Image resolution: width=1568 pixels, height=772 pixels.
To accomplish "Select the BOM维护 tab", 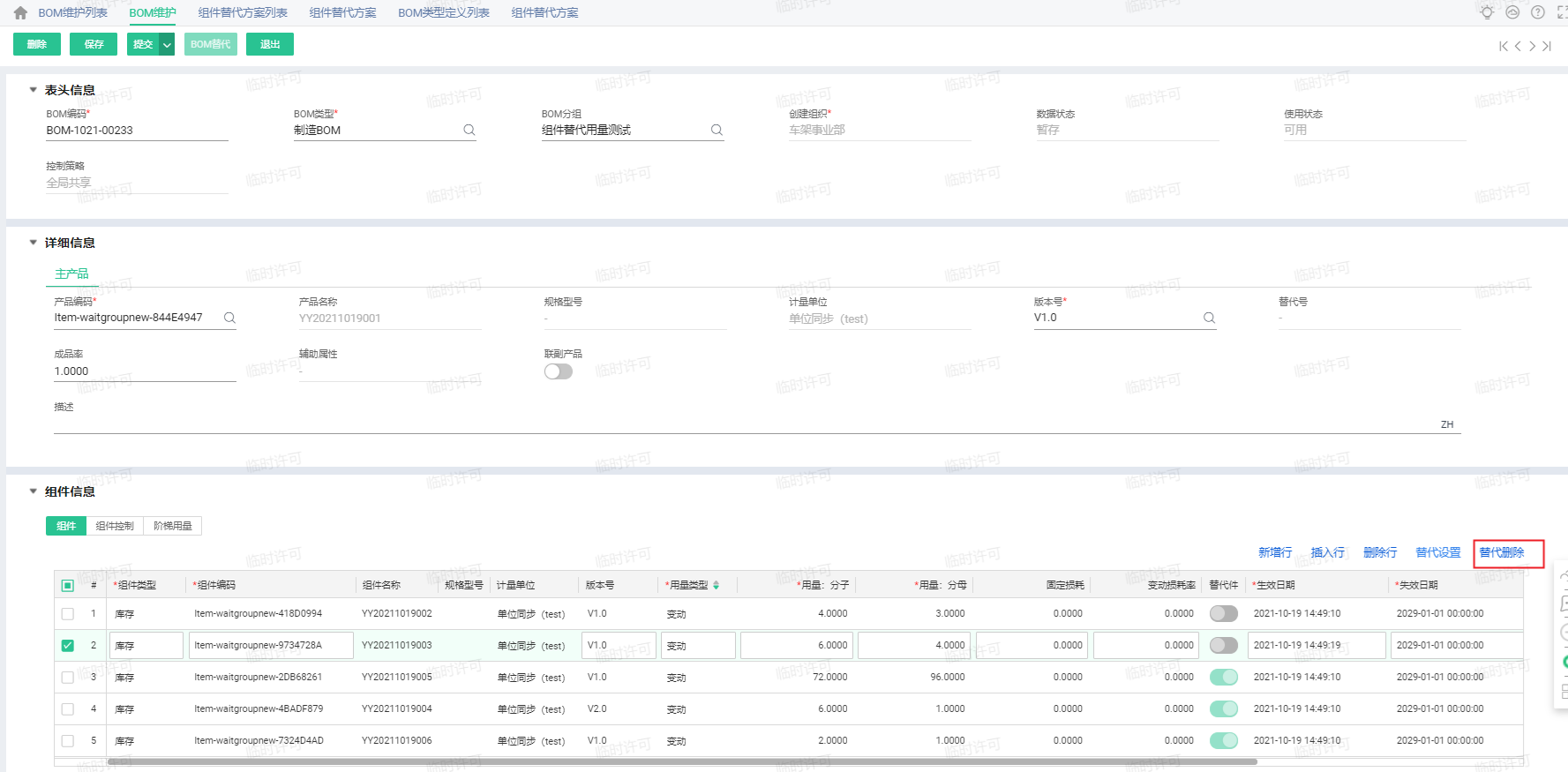I will 153,13.
